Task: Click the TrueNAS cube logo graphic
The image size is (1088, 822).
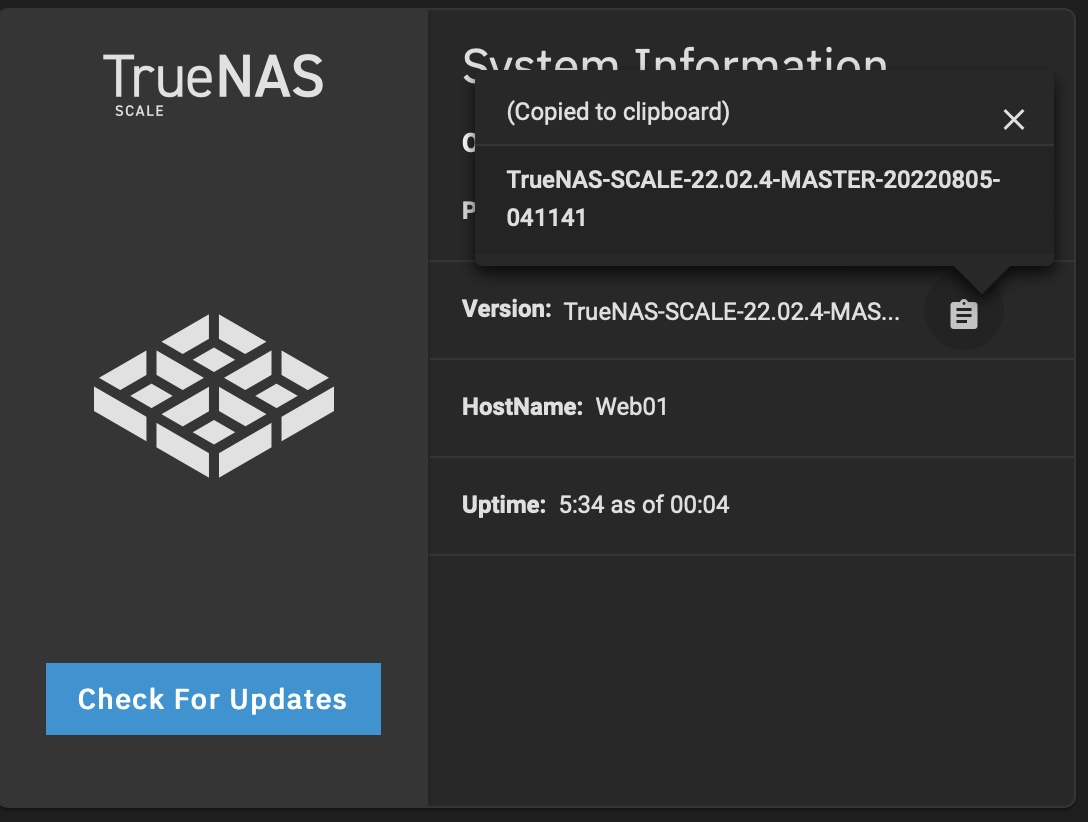Action: 214,395
